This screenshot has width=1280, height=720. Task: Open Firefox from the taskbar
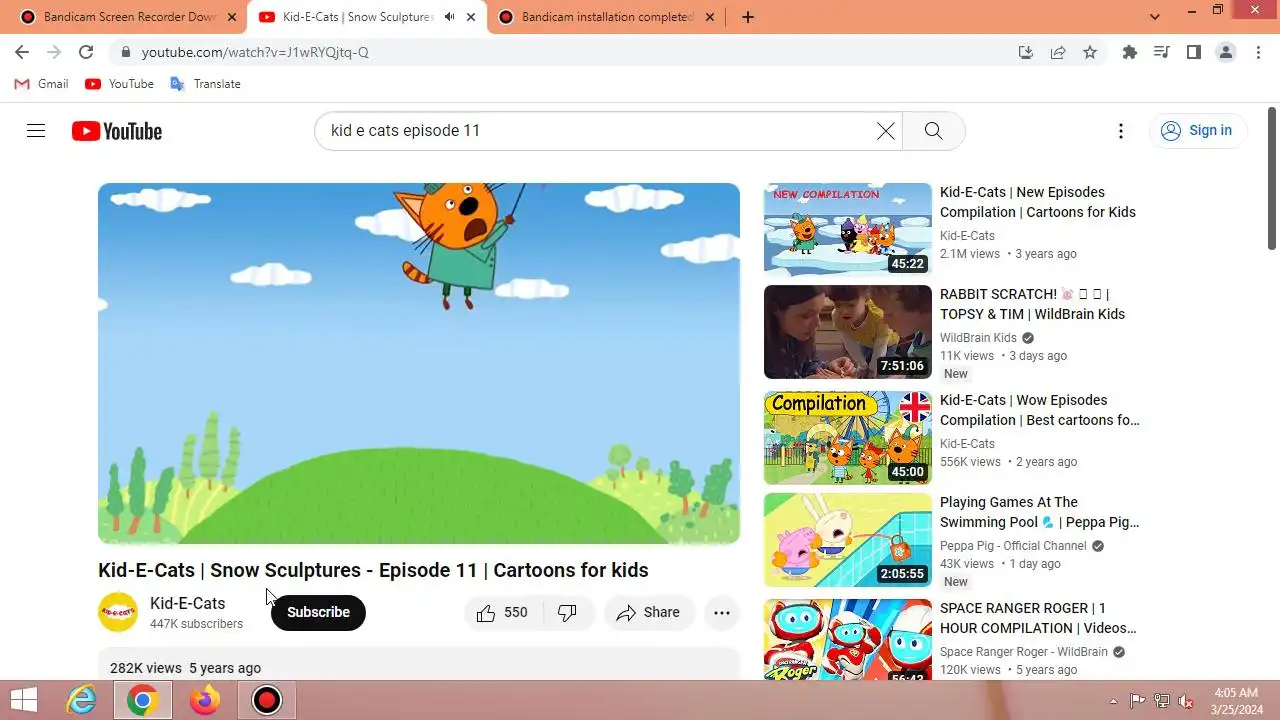(205, 700)
